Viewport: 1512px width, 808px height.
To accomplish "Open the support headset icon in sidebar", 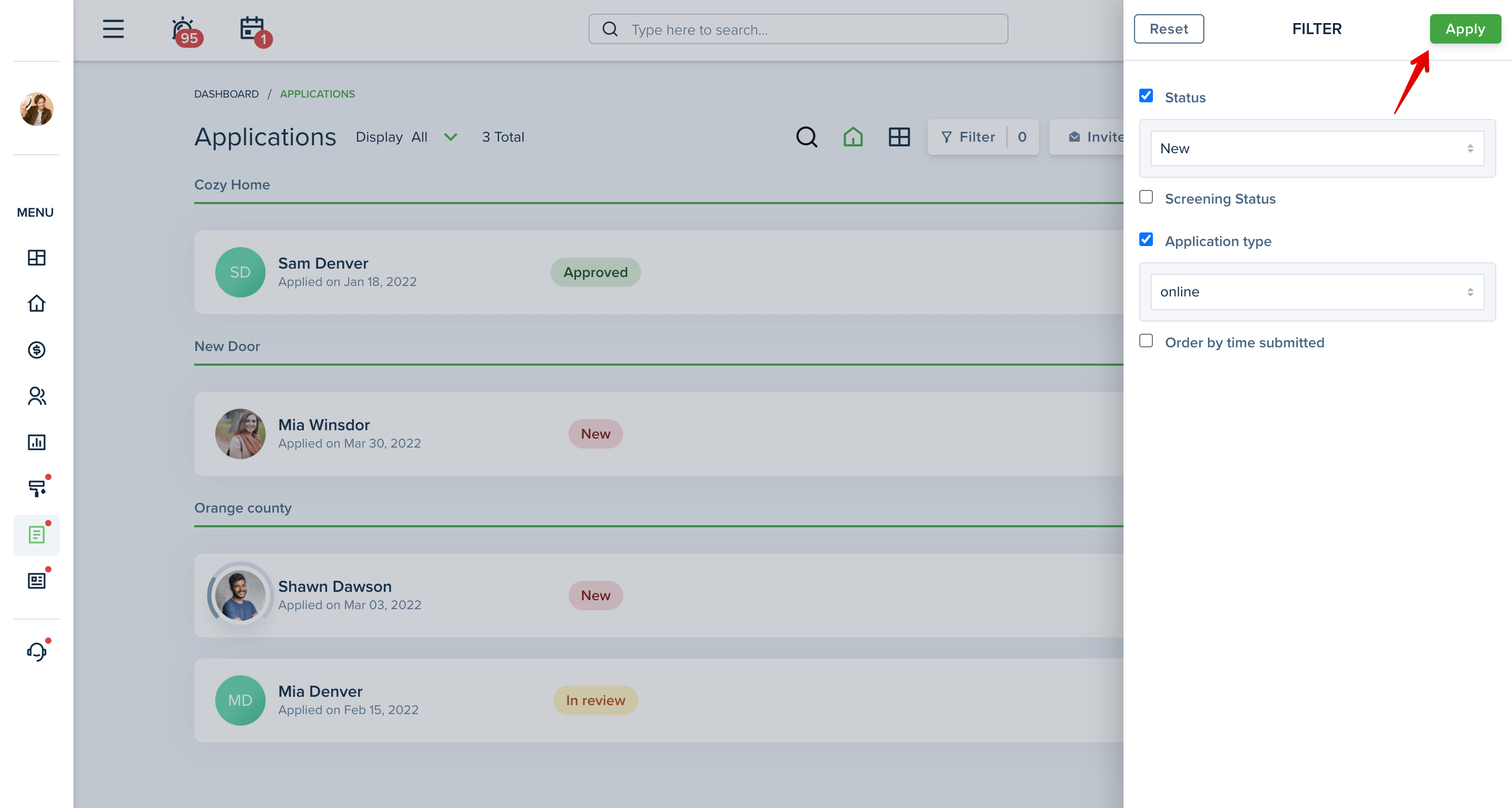I will [36, 651].
